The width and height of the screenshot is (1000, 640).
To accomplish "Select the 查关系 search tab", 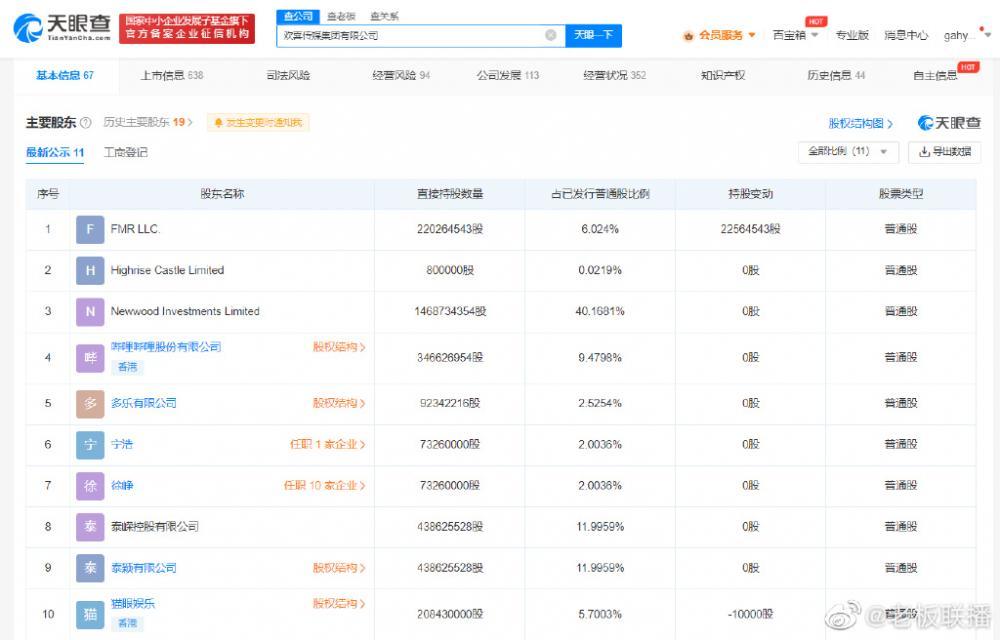I will tap(384, 16).
